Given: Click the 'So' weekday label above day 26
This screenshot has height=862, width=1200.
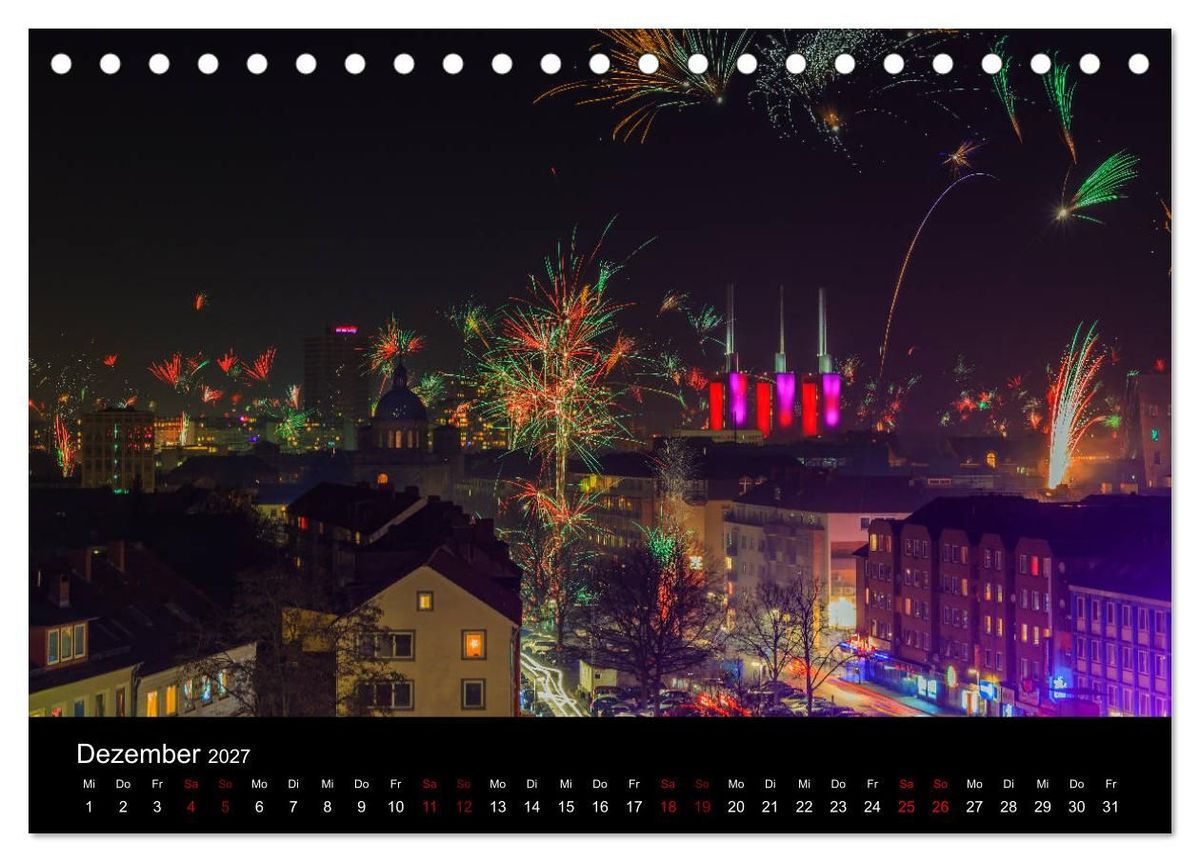Looking at the screenshot, I should (x=940, y=784).
